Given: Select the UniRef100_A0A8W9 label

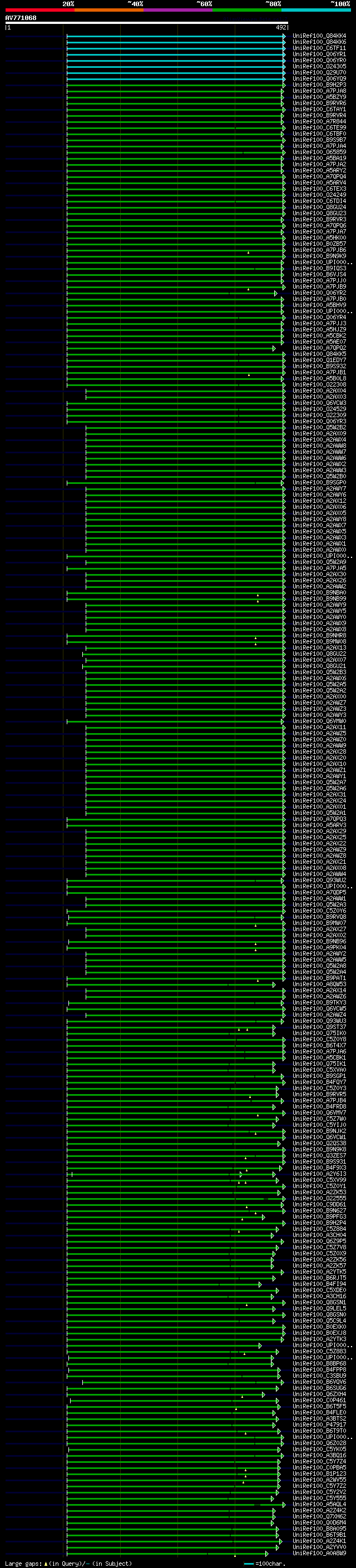Looking at the screenshot, I should (319, 1553).
